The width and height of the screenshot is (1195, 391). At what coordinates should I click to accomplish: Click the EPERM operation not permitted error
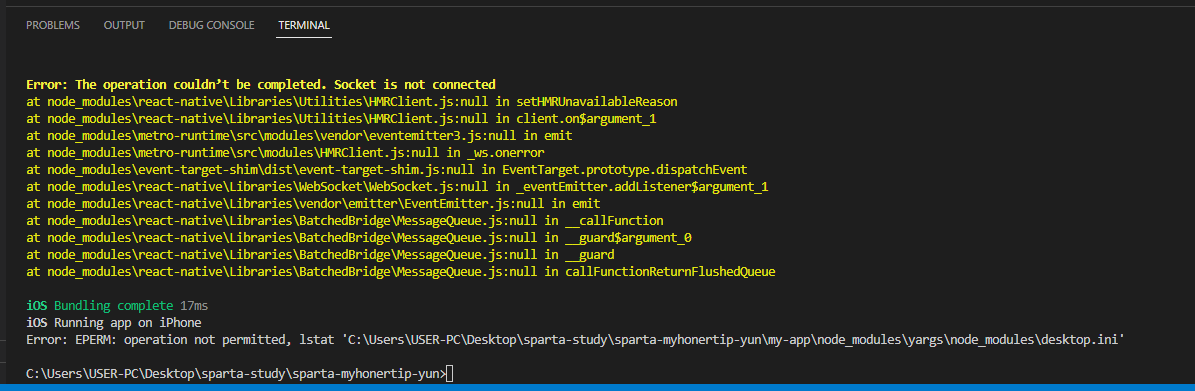(575, 340)
